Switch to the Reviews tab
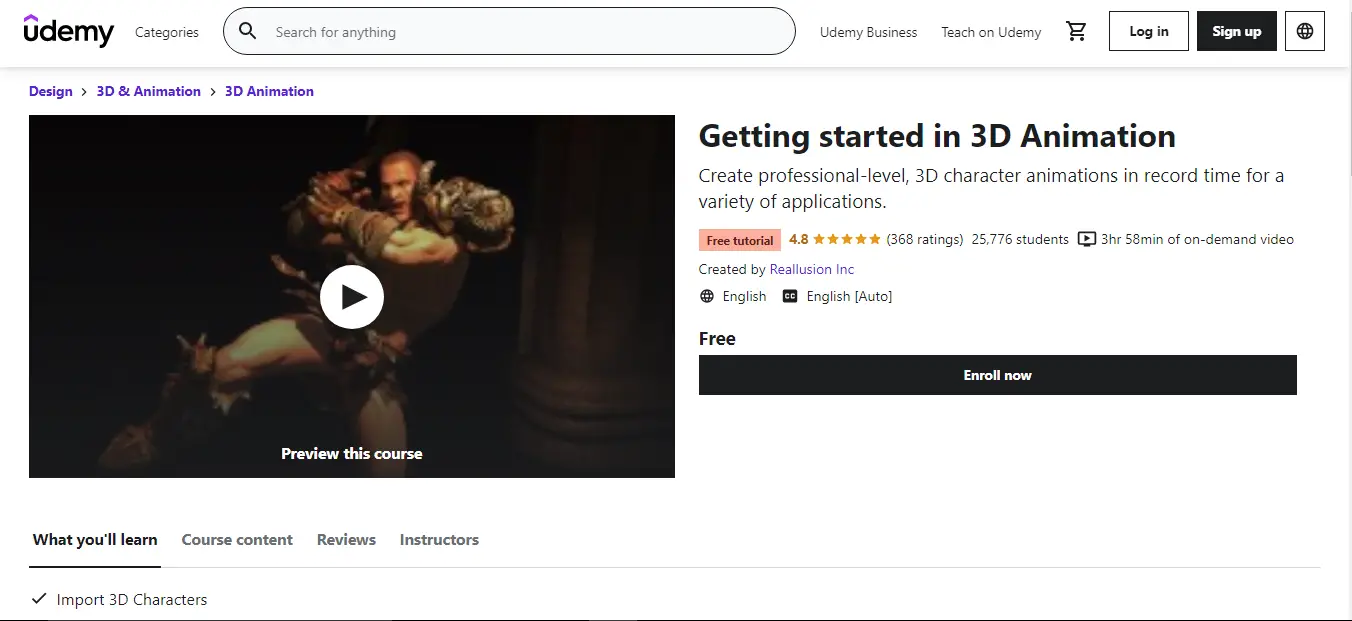 pos(346,540)
